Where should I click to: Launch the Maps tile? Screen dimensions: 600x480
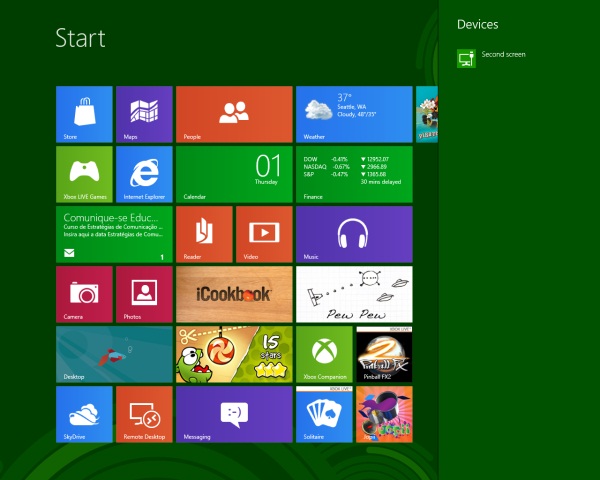pyautogui.click(x=144, y=114)
